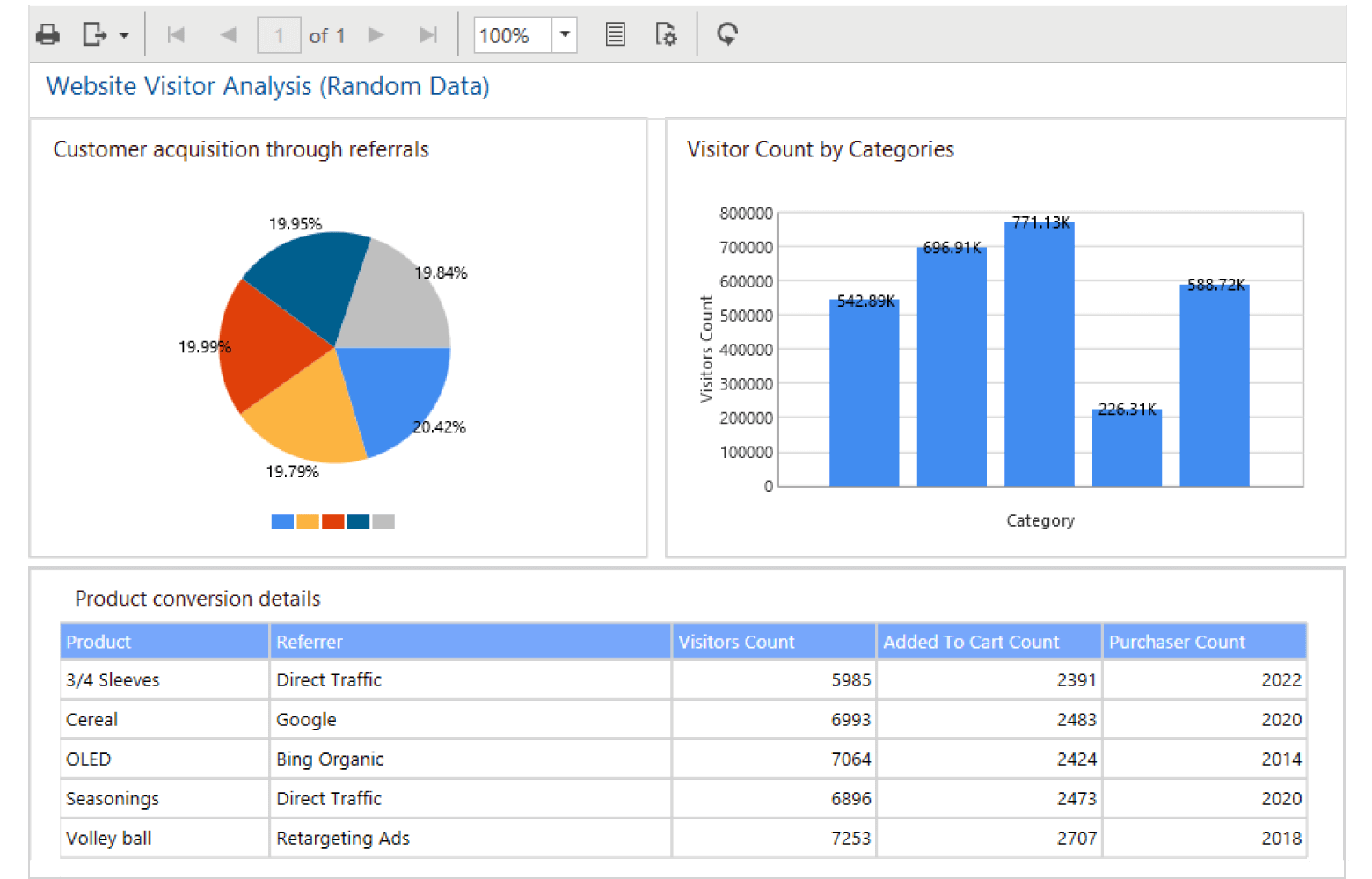The height and width of the screenshot is (879, 1372).
Task: Go to the next page
Action: 376,35
